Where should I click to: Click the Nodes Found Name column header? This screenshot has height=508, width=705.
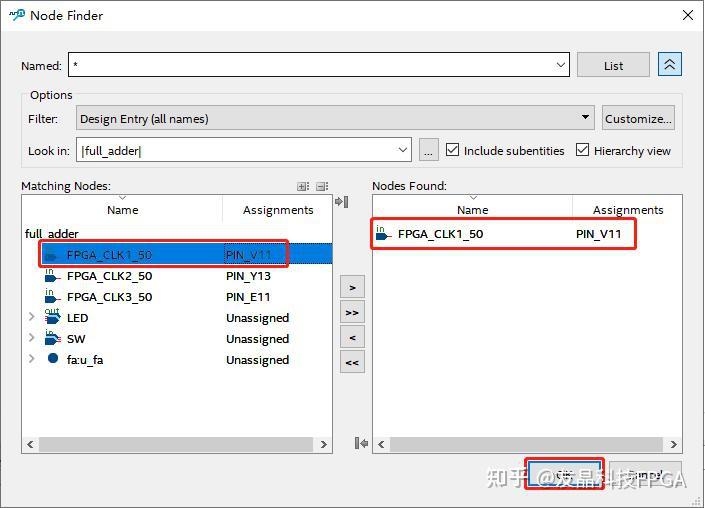click(x=473, y=210)
